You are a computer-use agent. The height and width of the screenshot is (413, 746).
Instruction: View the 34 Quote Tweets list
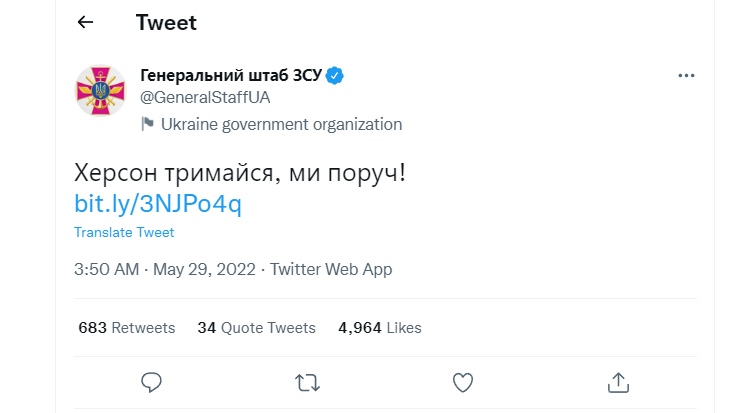click(x=256, y=328)
